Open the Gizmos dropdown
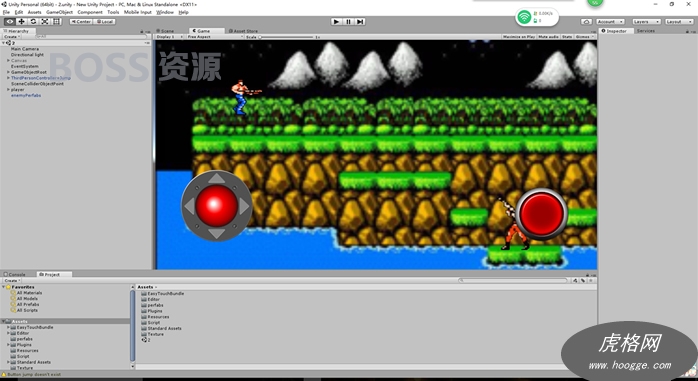The image size is (698, 381). click(584, 37)
